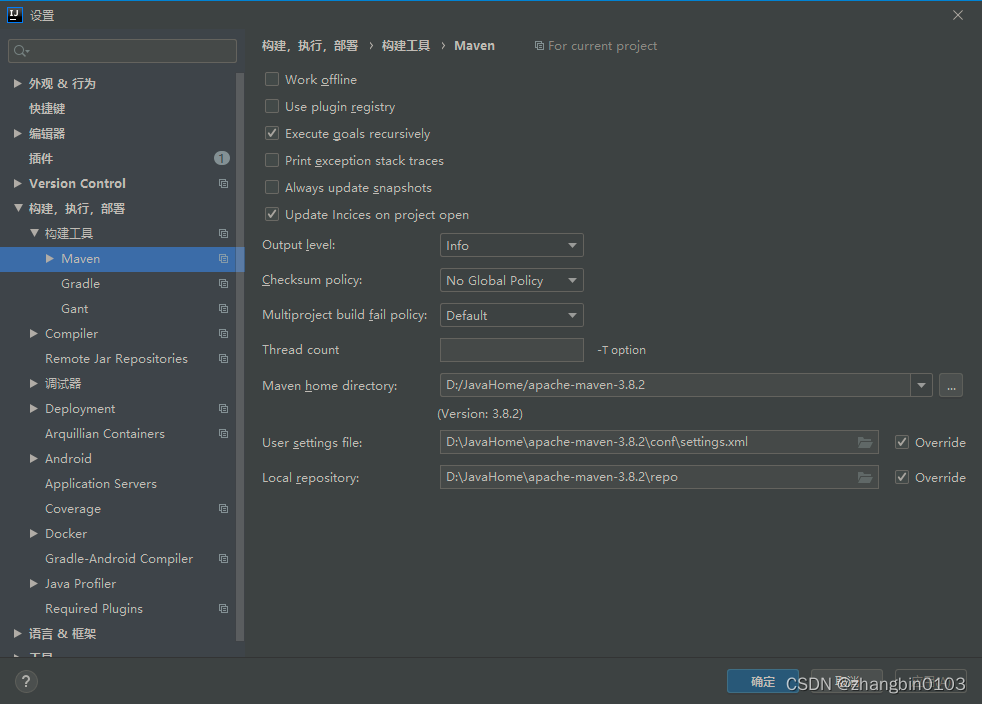Screen dimensions: 982x704
Task: Select Coverage settings page
Action: coord(73,509)
